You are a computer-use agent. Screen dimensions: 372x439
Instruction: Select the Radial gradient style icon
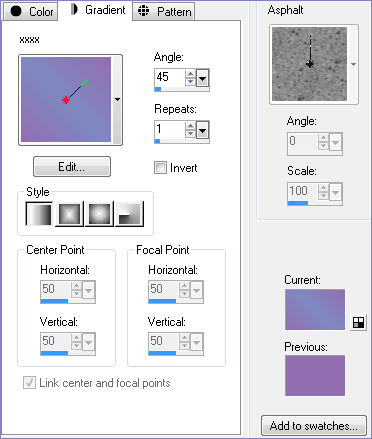[x=129, y=214]
